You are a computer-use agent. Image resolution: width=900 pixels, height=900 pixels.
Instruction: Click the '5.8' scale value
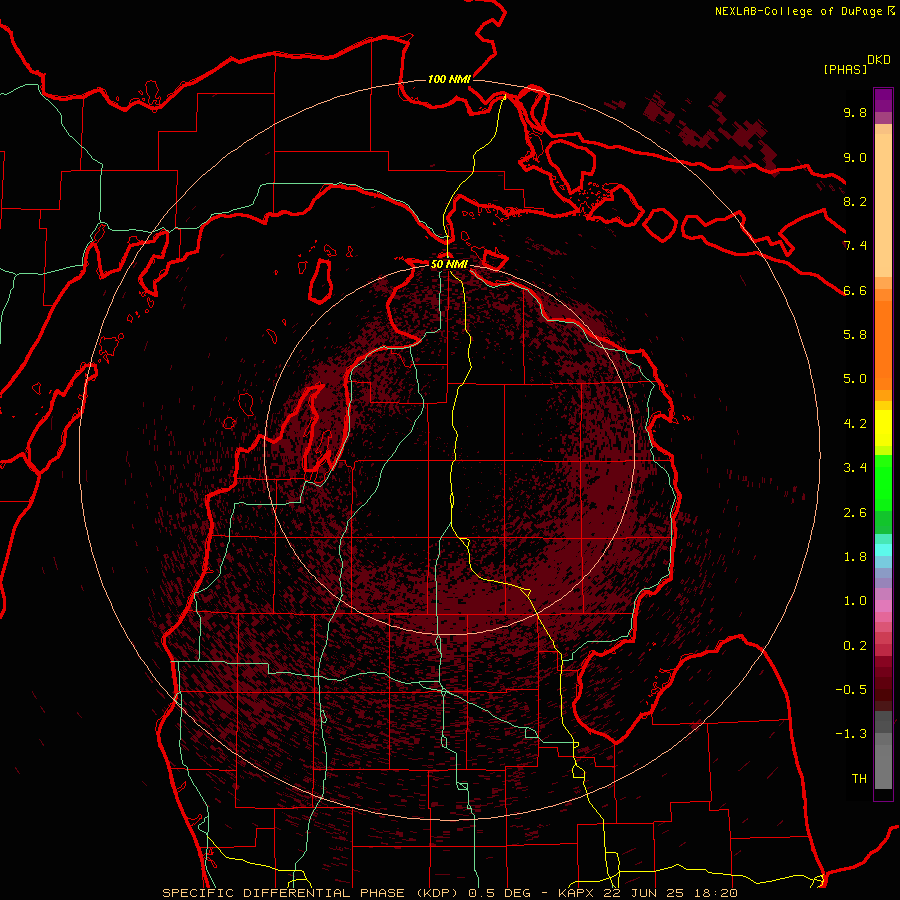(x=855, y=335)
